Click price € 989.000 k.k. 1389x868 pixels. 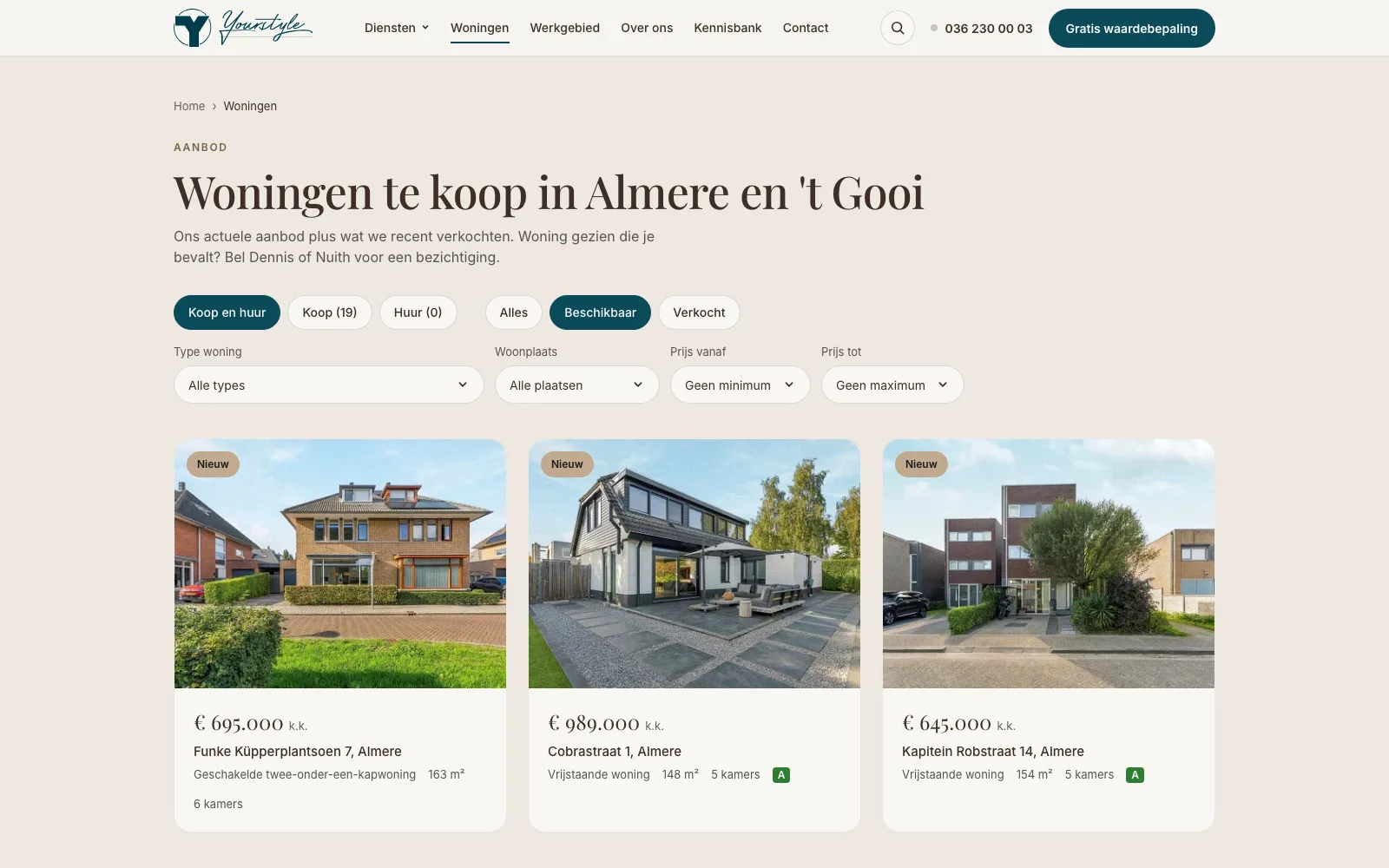(x=606, y=723)
